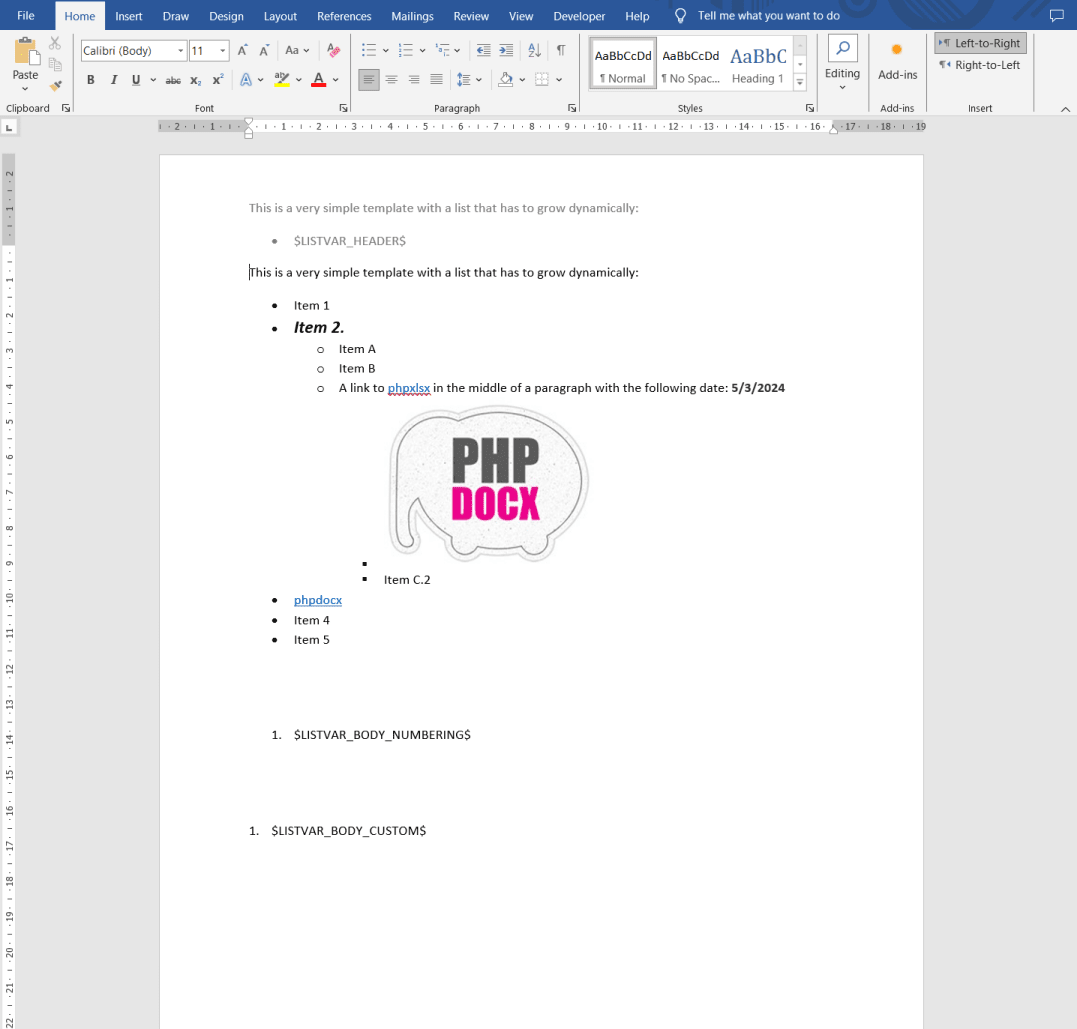Open the Add-ins button

(897, 62)
